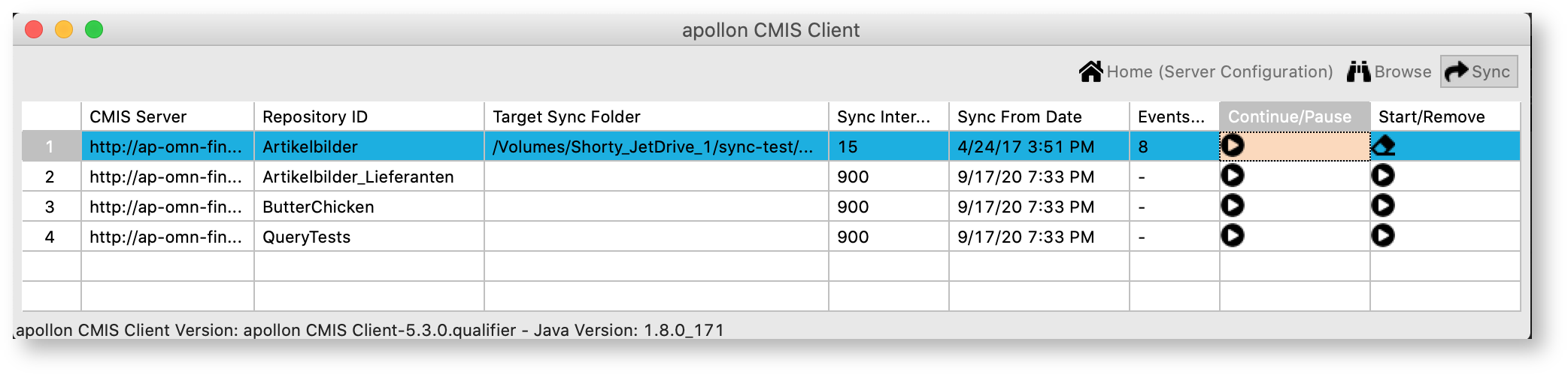Continue/Pause sync for Artikelbilder repository
The image size is (1568, 375).
pyautogui.click(x=1232, y=145)
